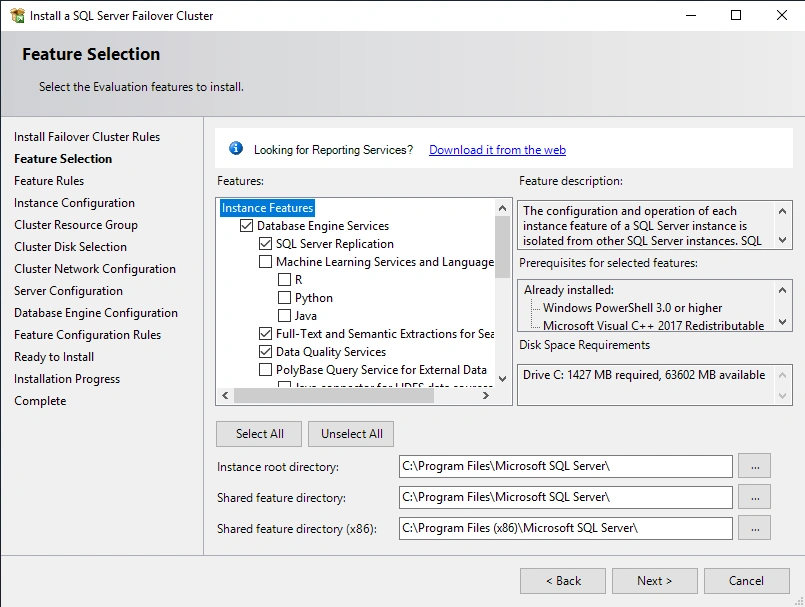Cancel the failover cluster installation
The image size is (805, 607).
click(746, 581)
